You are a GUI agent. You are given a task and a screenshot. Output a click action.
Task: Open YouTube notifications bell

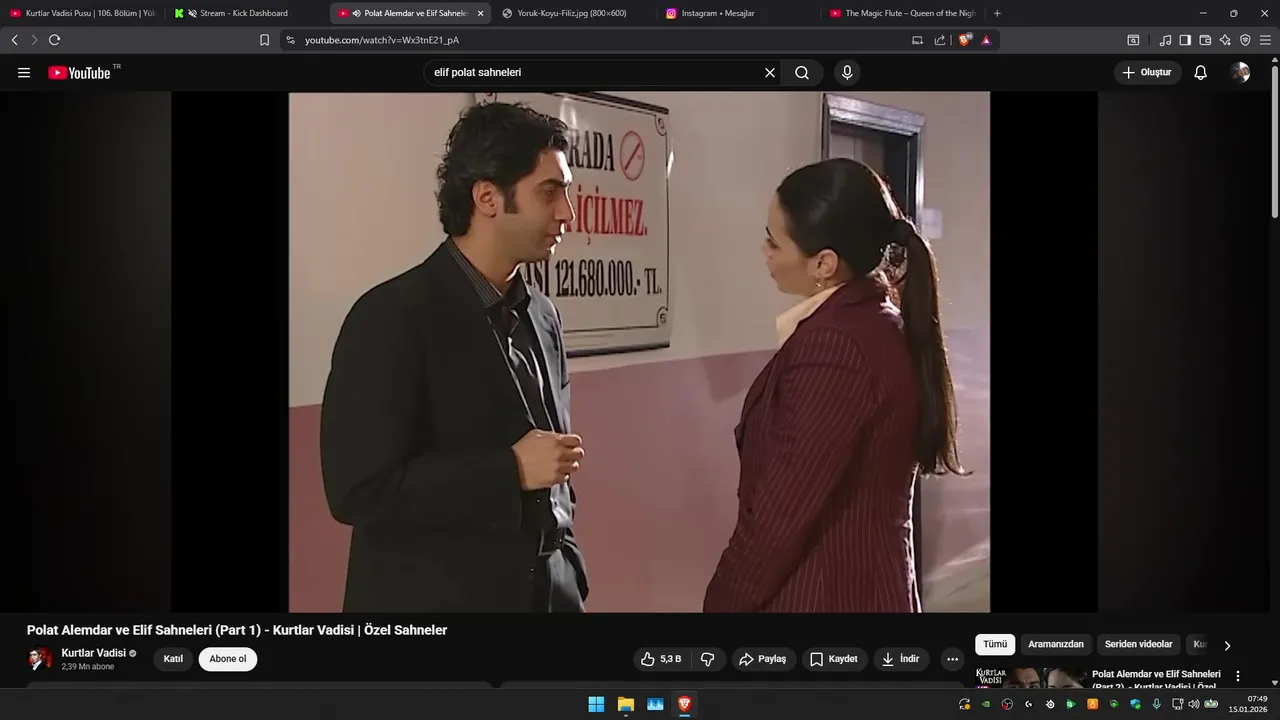[x=1201, y=73]
